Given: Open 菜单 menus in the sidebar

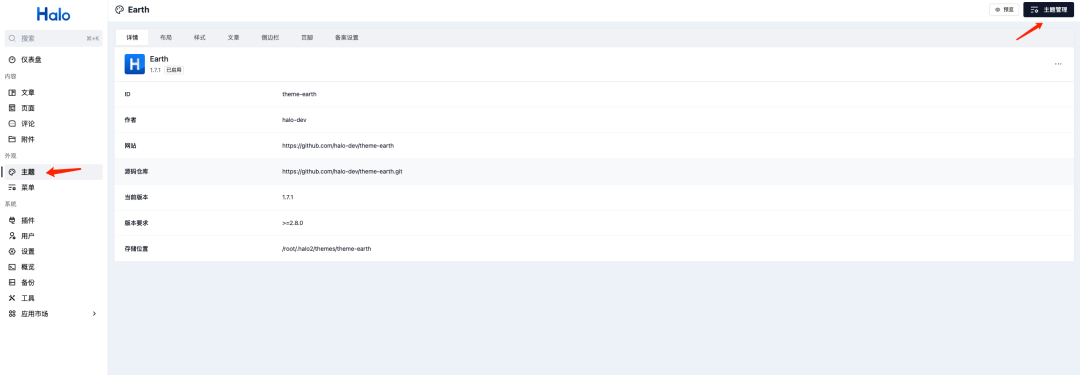Looking at the screenshot, I should (28, 188).
